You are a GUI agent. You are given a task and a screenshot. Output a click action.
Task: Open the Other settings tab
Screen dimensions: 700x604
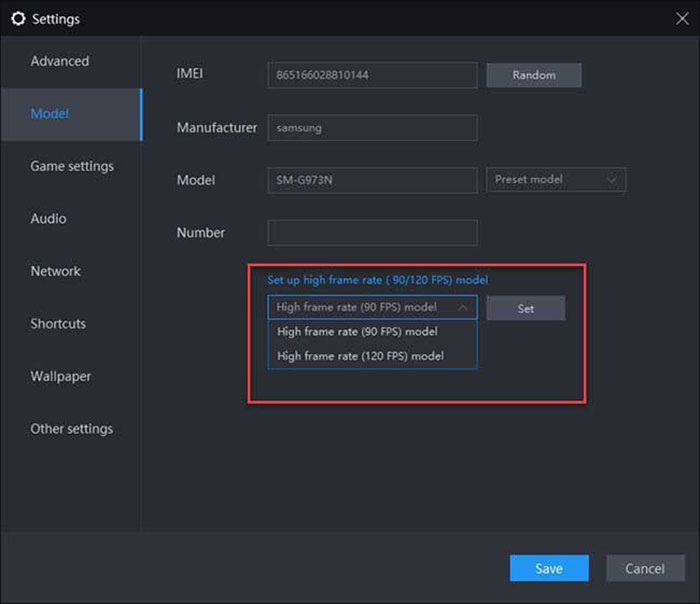click(72, 429)
